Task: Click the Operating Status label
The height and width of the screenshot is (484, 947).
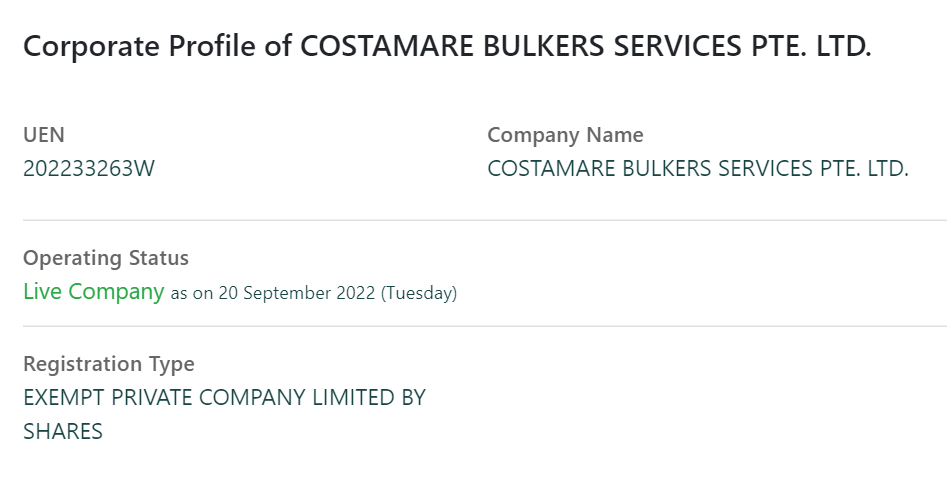Action: click(106, 258)
